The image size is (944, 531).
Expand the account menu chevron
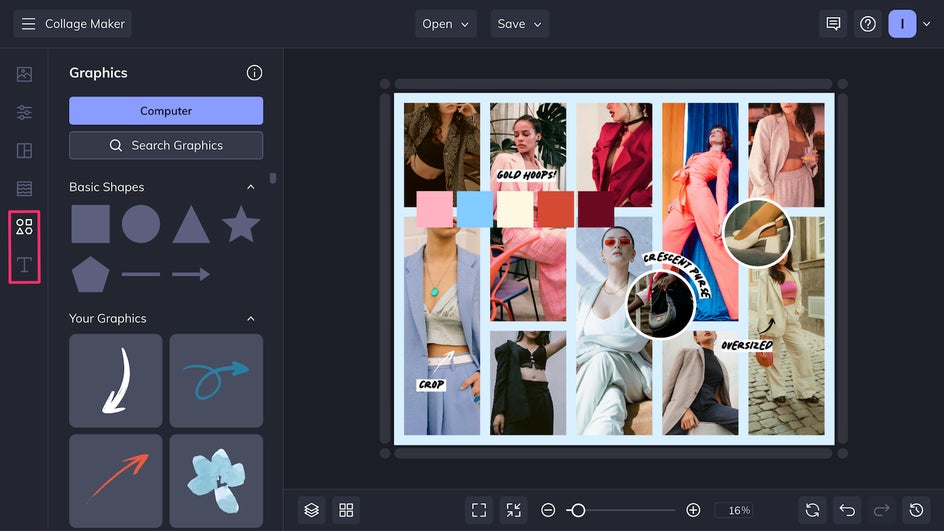point(927,24)
